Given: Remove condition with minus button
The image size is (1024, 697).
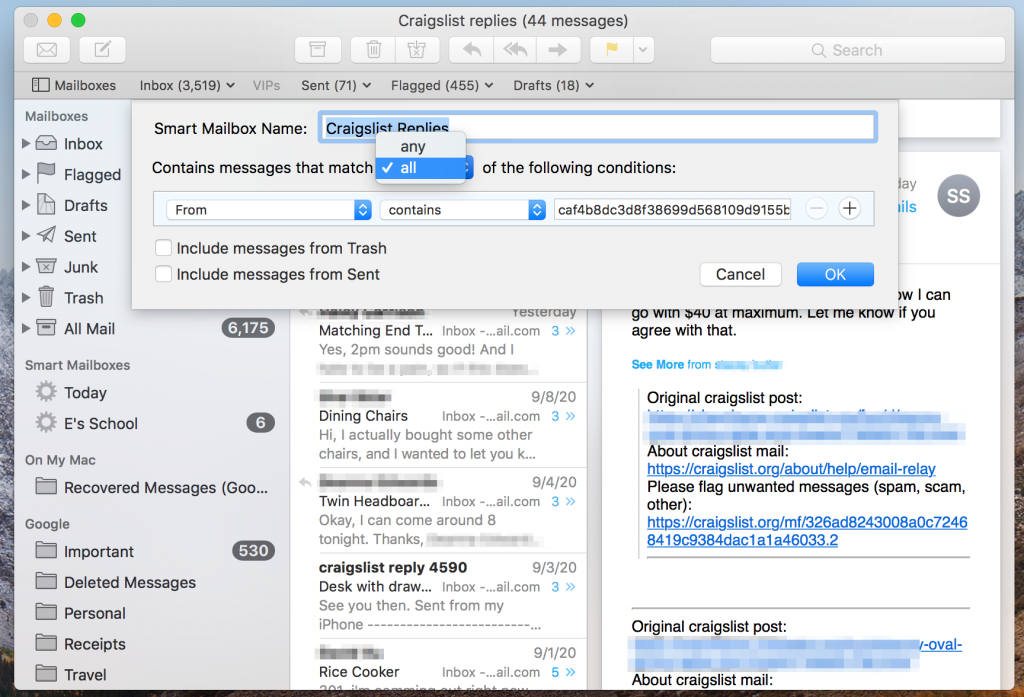Looking at the screenshot, I should (816, 209).
